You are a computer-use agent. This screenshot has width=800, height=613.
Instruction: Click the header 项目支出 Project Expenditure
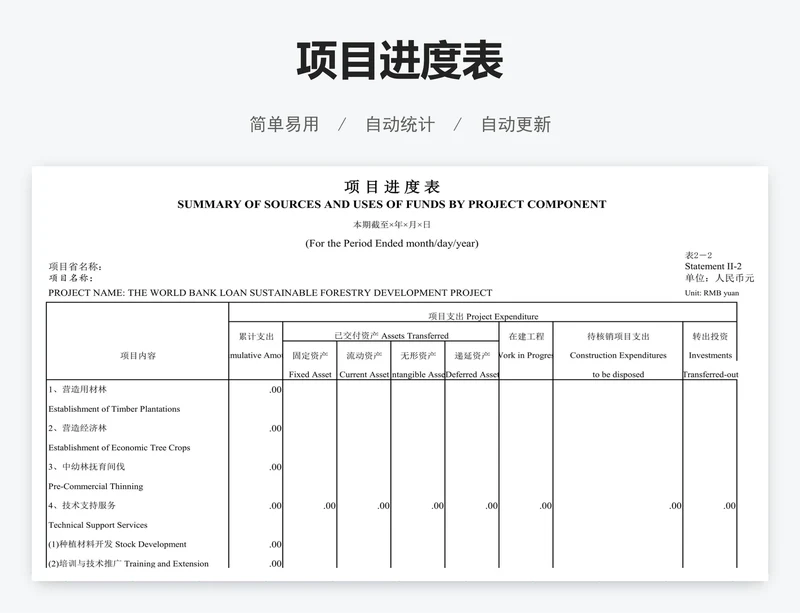(x=483, y=316)
